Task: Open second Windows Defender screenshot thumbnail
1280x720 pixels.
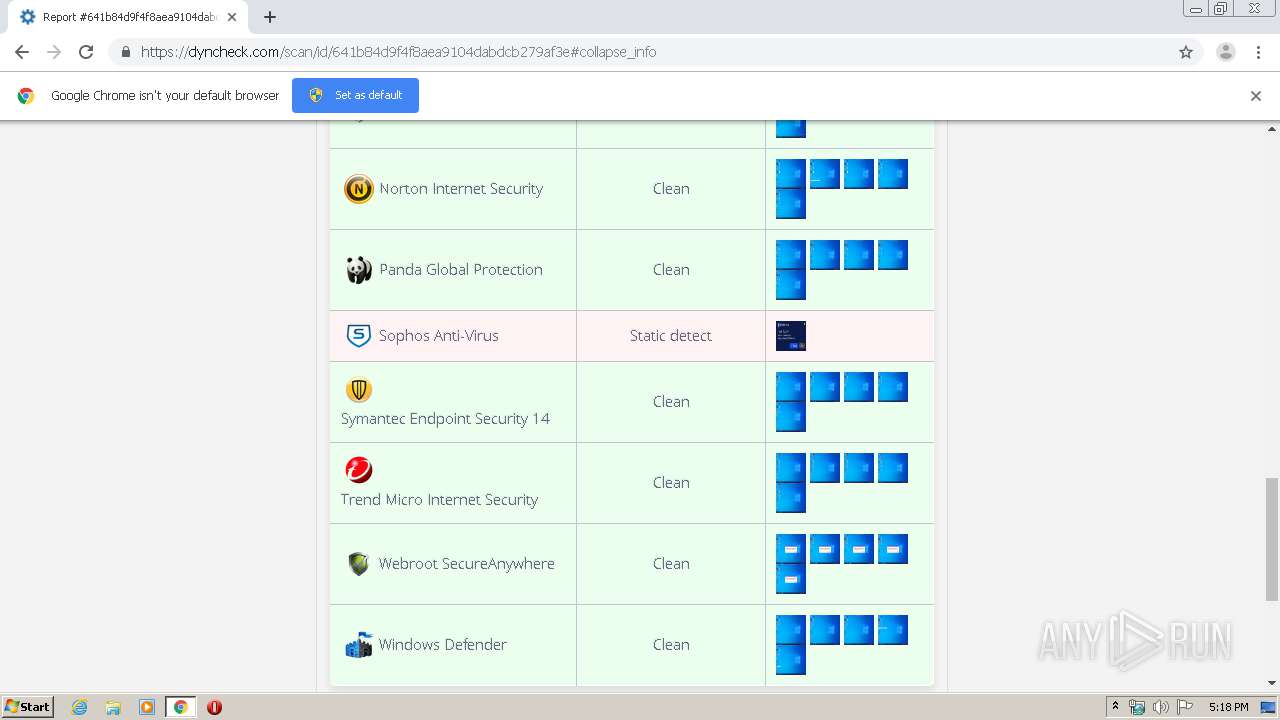Action: (825, 630)
